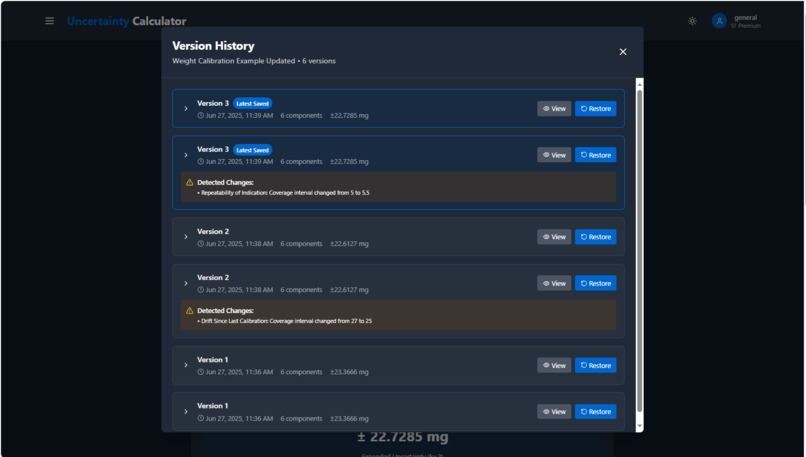Click warning icon beside Drift detected changes

coord(189,310)
